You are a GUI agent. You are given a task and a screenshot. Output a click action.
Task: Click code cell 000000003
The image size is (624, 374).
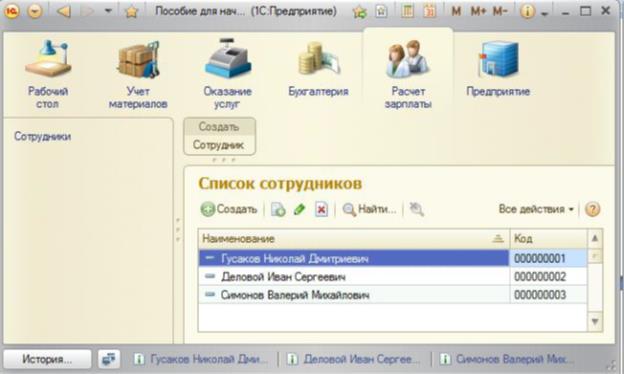(x=548, y=295)
